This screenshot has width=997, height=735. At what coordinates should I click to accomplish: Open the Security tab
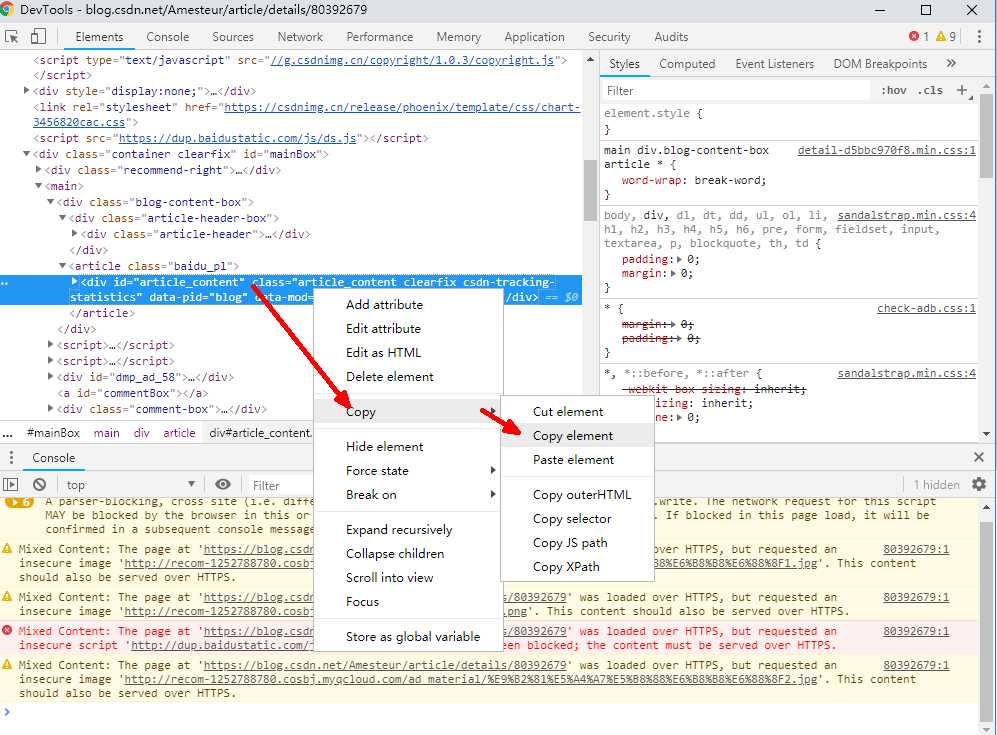pos(609,37)
